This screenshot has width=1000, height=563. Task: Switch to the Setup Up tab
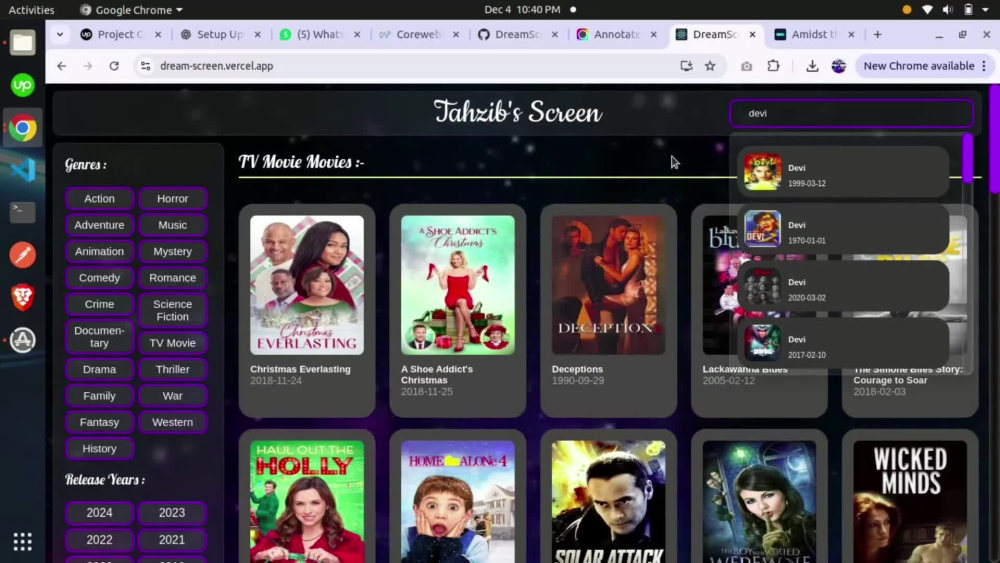(x=221, y=34)
